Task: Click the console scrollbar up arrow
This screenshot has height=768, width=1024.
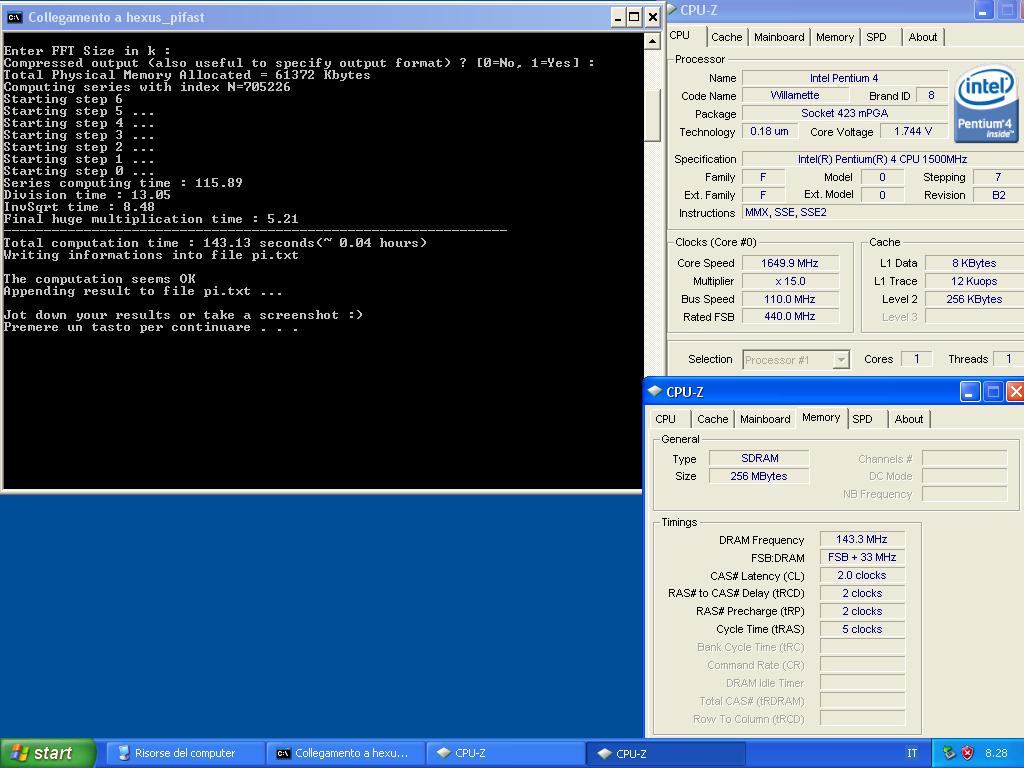Action: tap(652, 42)
